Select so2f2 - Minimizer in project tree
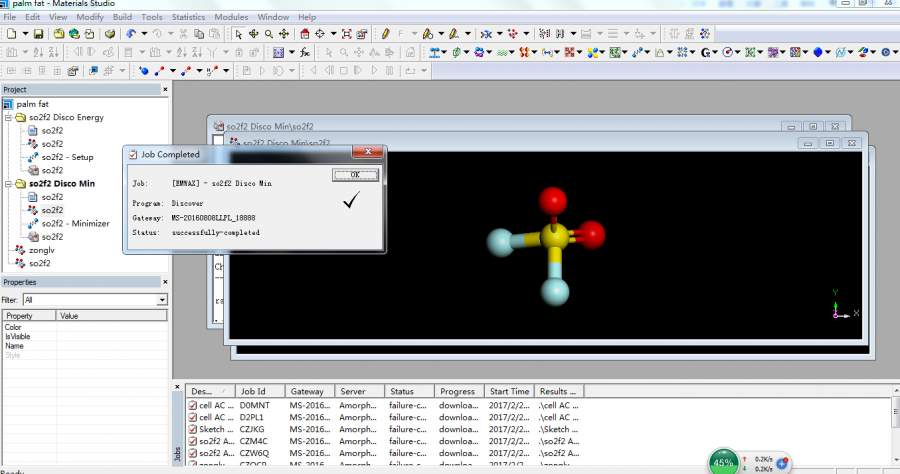Viewport: 900px width, 474px height. click(75, 223)
